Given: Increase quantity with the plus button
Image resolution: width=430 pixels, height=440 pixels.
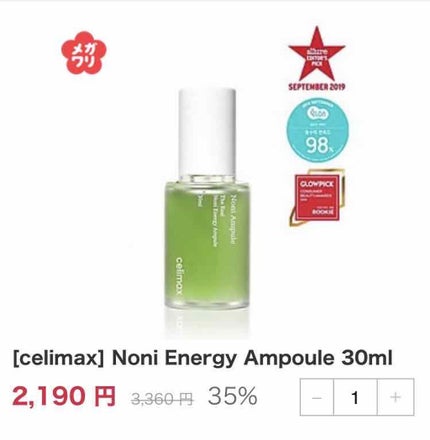Looking at the screenshot, I should click(396, 397).
